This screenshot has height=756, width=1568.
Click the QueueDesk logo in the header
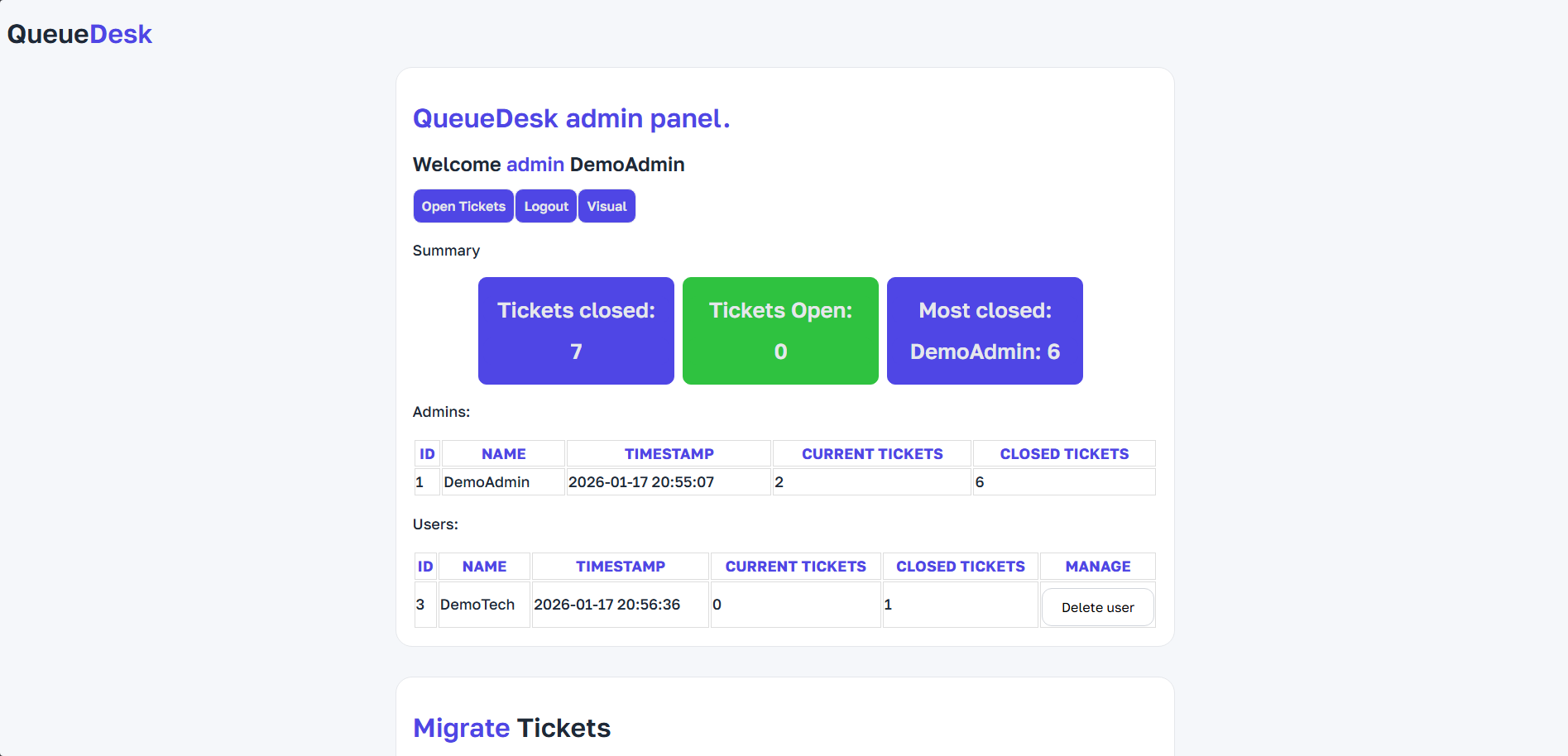[x=79, y=34]
